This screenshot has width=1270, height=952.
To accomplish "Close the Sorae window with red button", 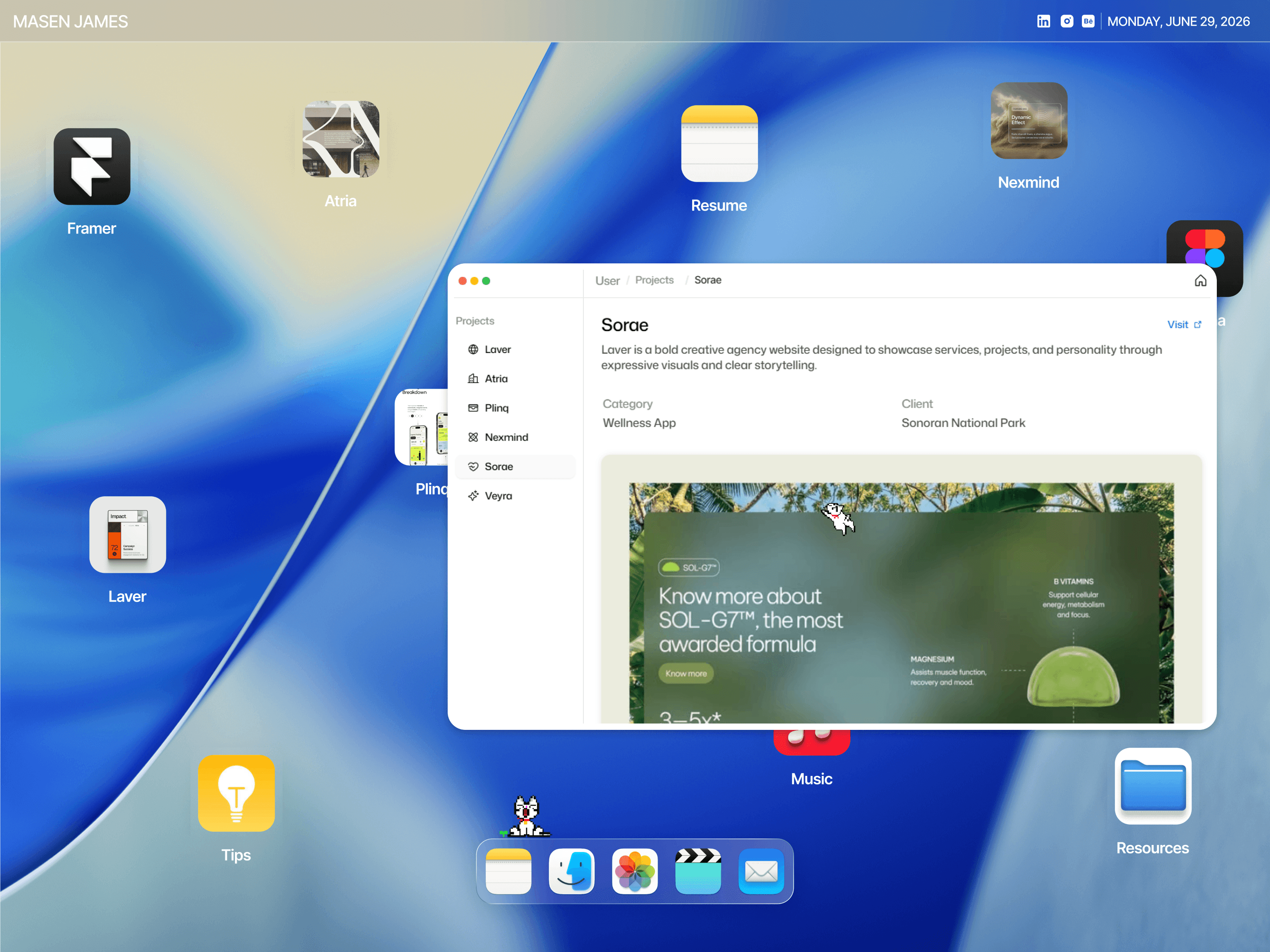I will coord(463,280).
